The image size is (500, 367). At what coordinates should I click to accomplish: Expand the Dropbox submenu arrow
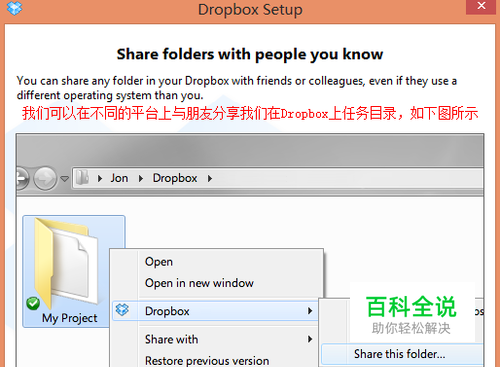tap(310, 311)
